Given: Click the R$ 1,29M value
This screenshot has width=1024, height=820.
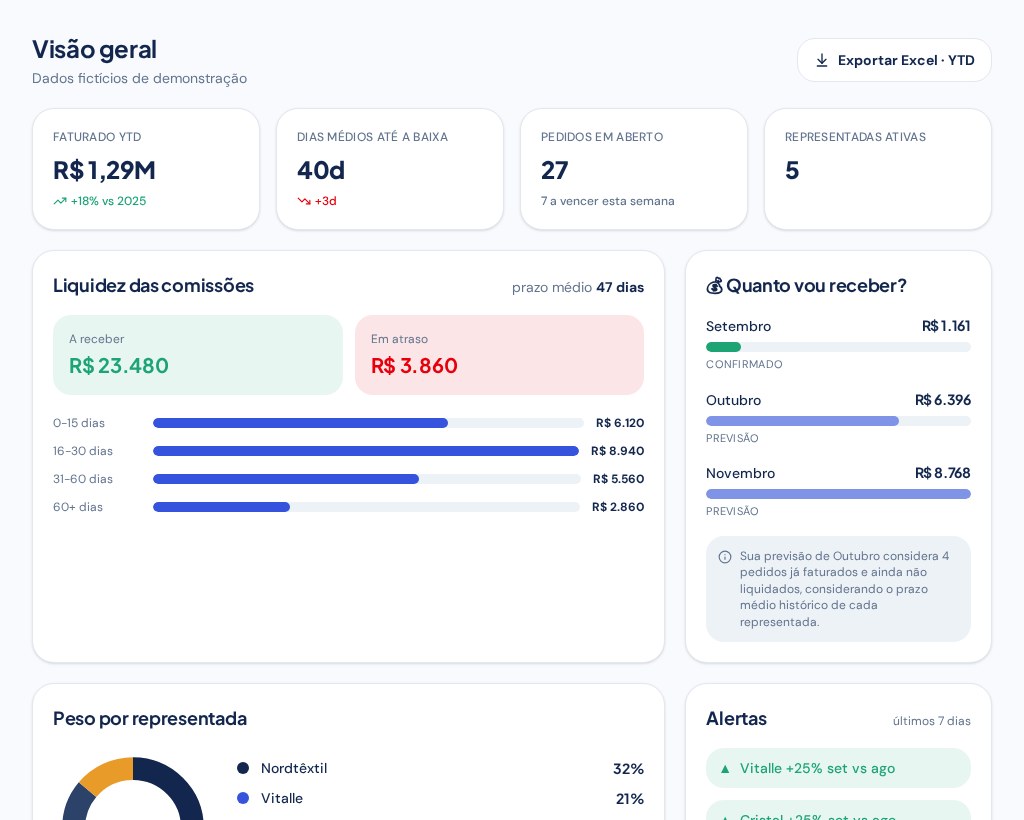Looking at the screenshot, I should [104, 170].
